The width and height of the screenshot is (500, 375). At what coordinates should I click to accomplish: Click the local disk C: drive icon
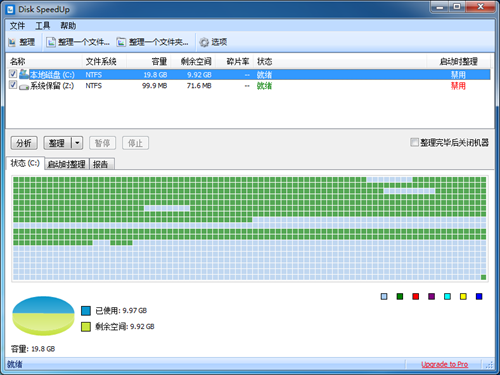[x=24, y=74]
